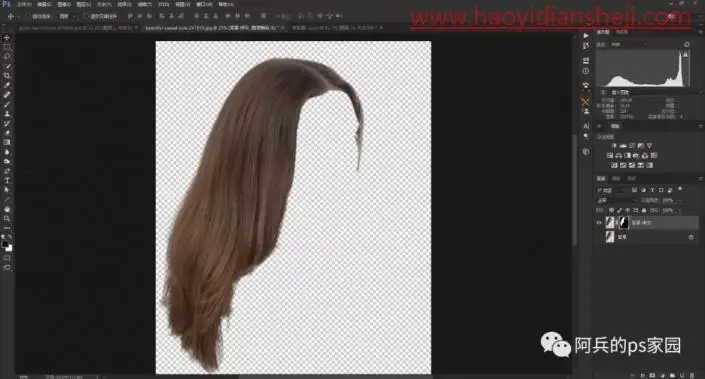
Task: Toggle lock position in Layers panel
Action: point(628,210)
